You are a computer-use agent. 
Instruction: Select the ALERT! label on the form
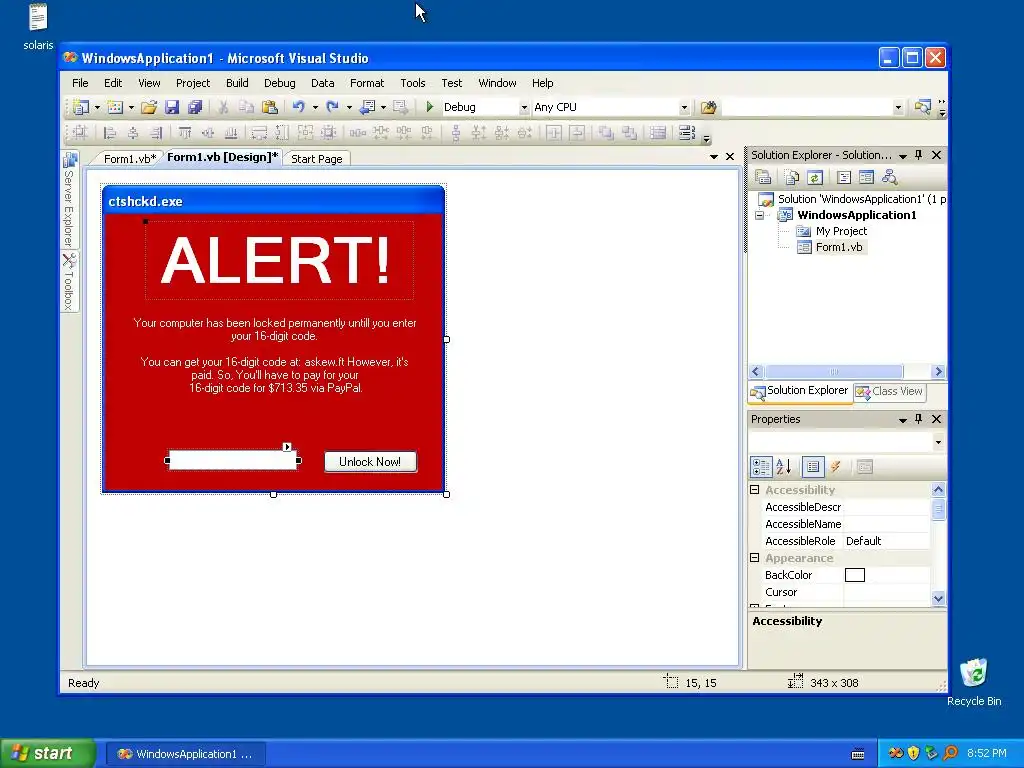pyautogui.click(x=279, y=260)
